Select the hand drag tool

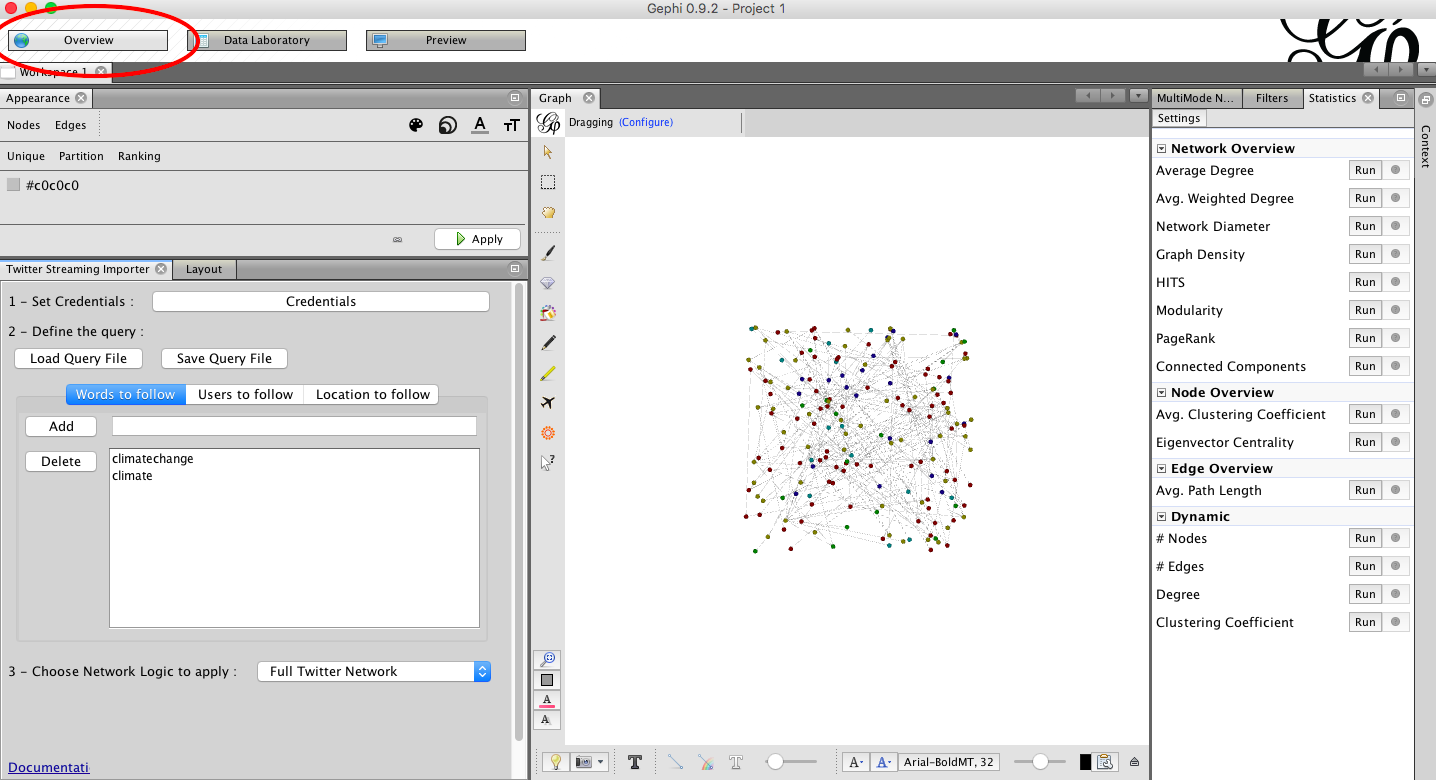click(x=548, y=212)
